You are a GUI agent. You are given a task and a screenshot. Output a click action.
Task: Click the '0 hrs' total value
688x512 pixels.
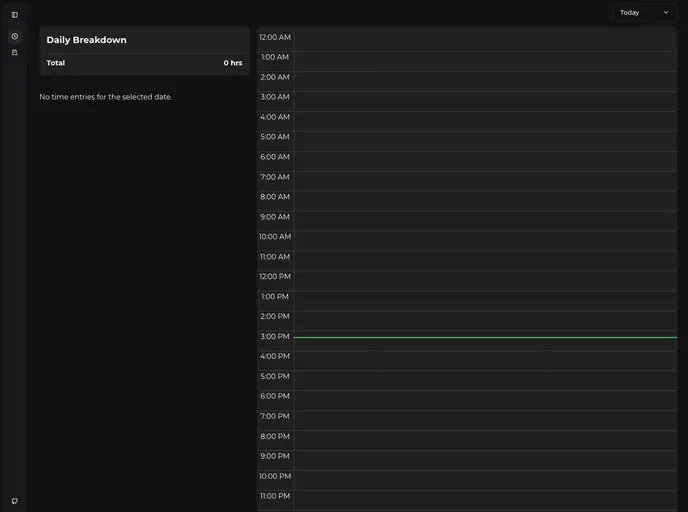coord(233,63)
